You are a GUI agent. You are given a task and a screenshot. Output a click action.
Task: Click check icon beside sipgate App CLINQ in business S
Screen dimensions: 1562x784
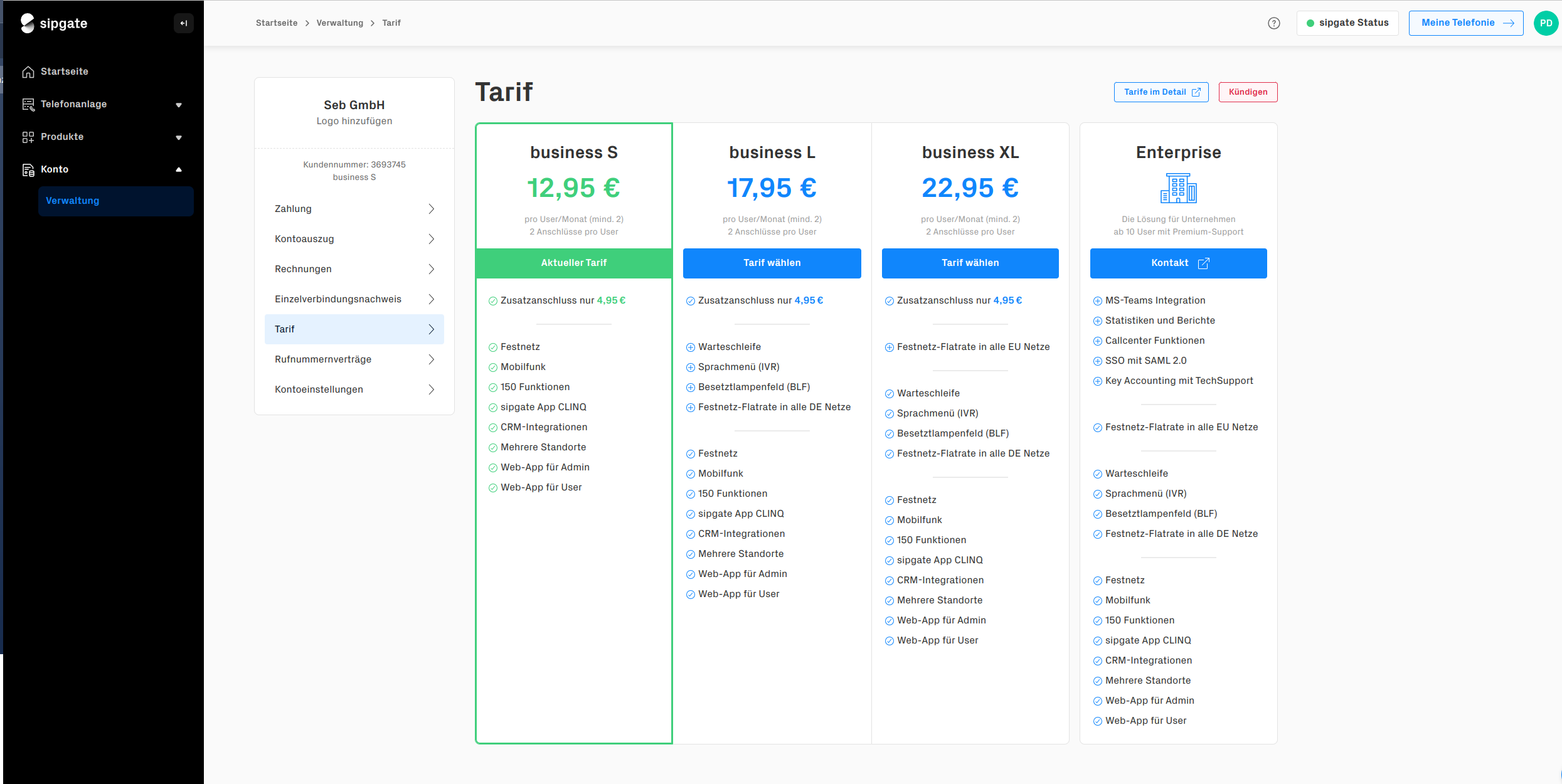pos(493,408)
